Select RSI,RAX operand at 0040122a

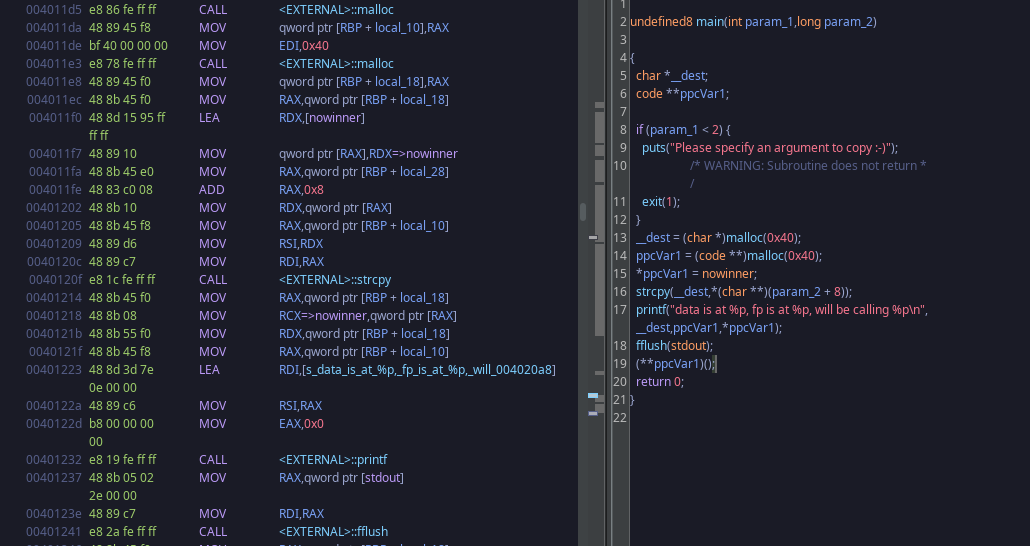coord(300,405)
